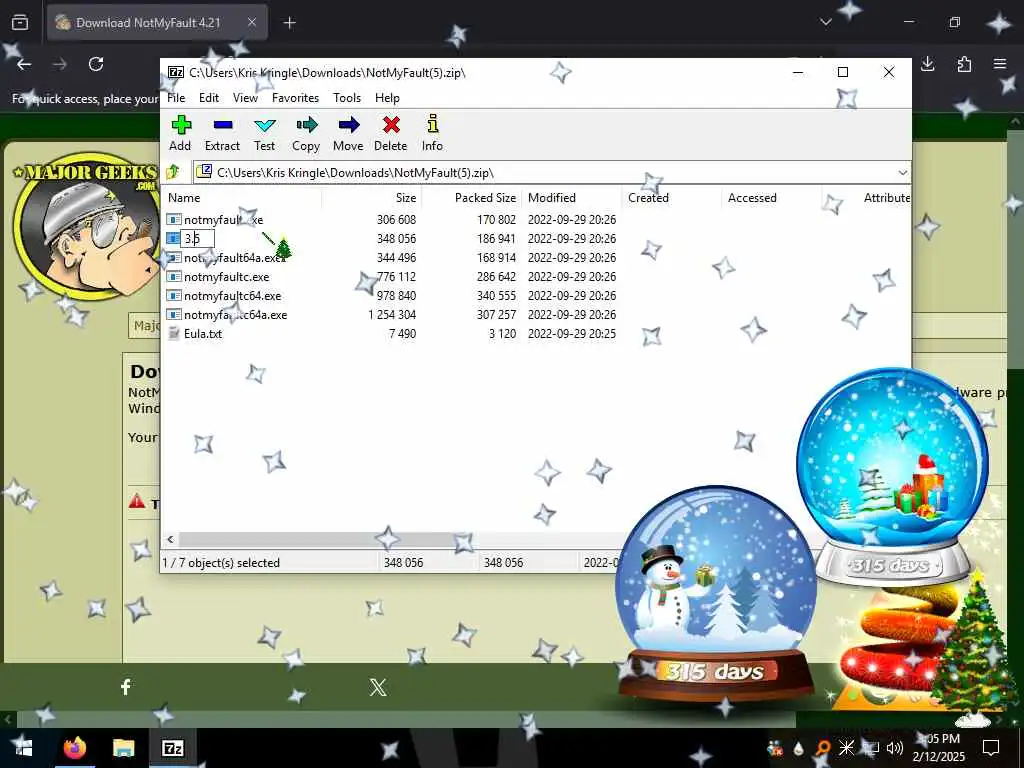Open the Help menu

point(387,98)
